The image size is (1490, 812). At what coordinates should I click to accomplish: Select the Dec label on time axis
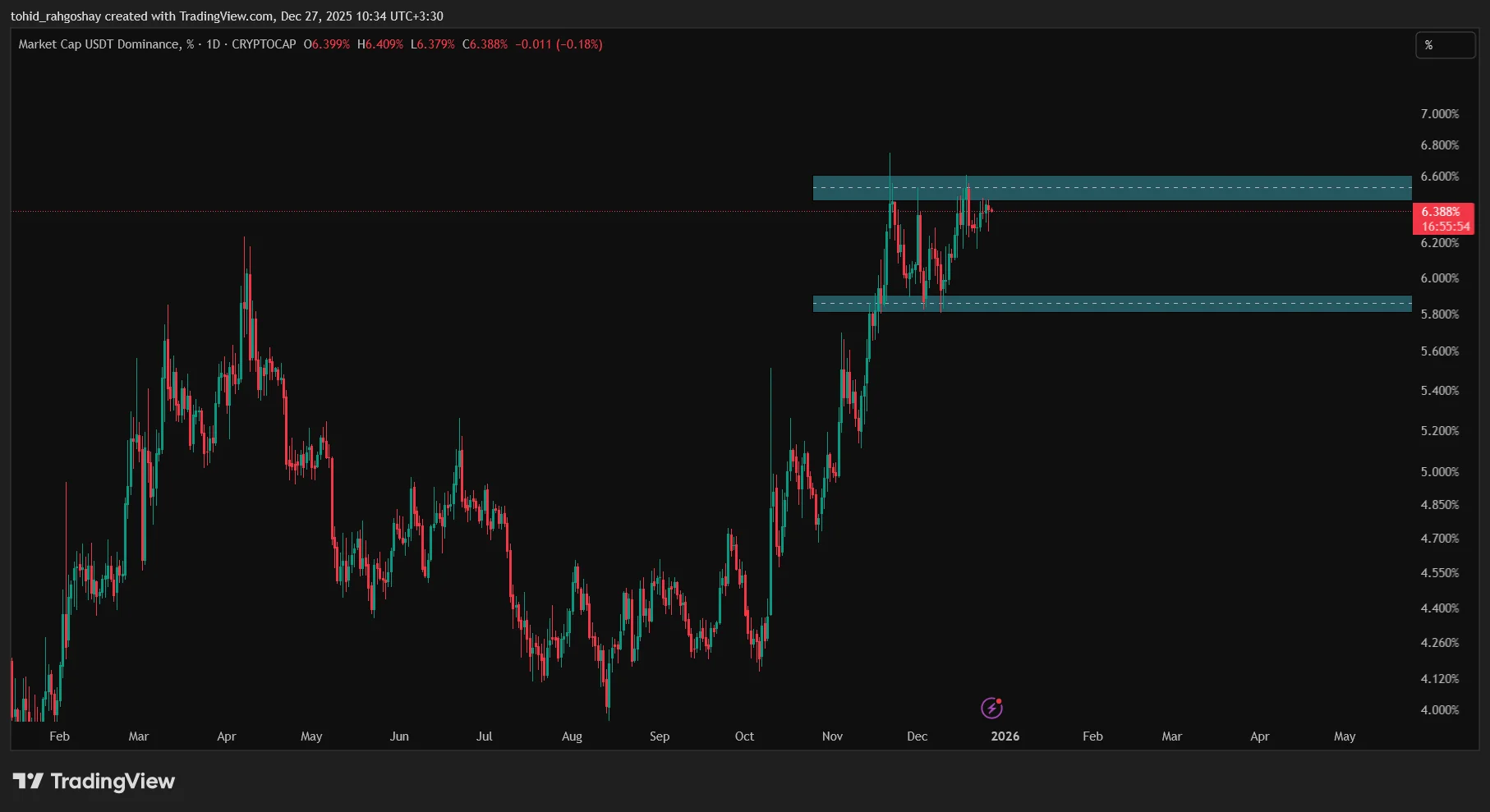[917, 736]
